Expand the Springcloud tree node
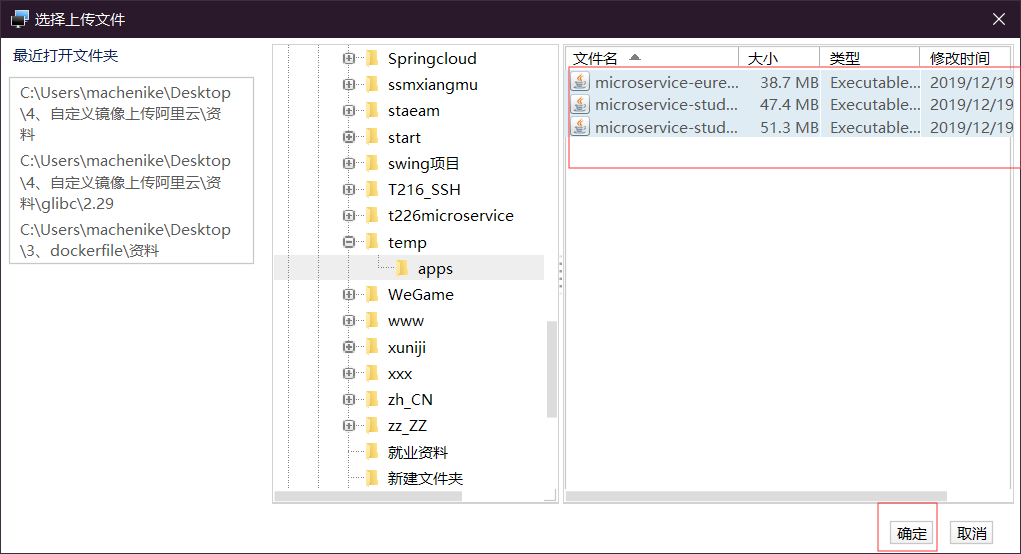This screenshot has width=1021, height=554. pos(349,59)
